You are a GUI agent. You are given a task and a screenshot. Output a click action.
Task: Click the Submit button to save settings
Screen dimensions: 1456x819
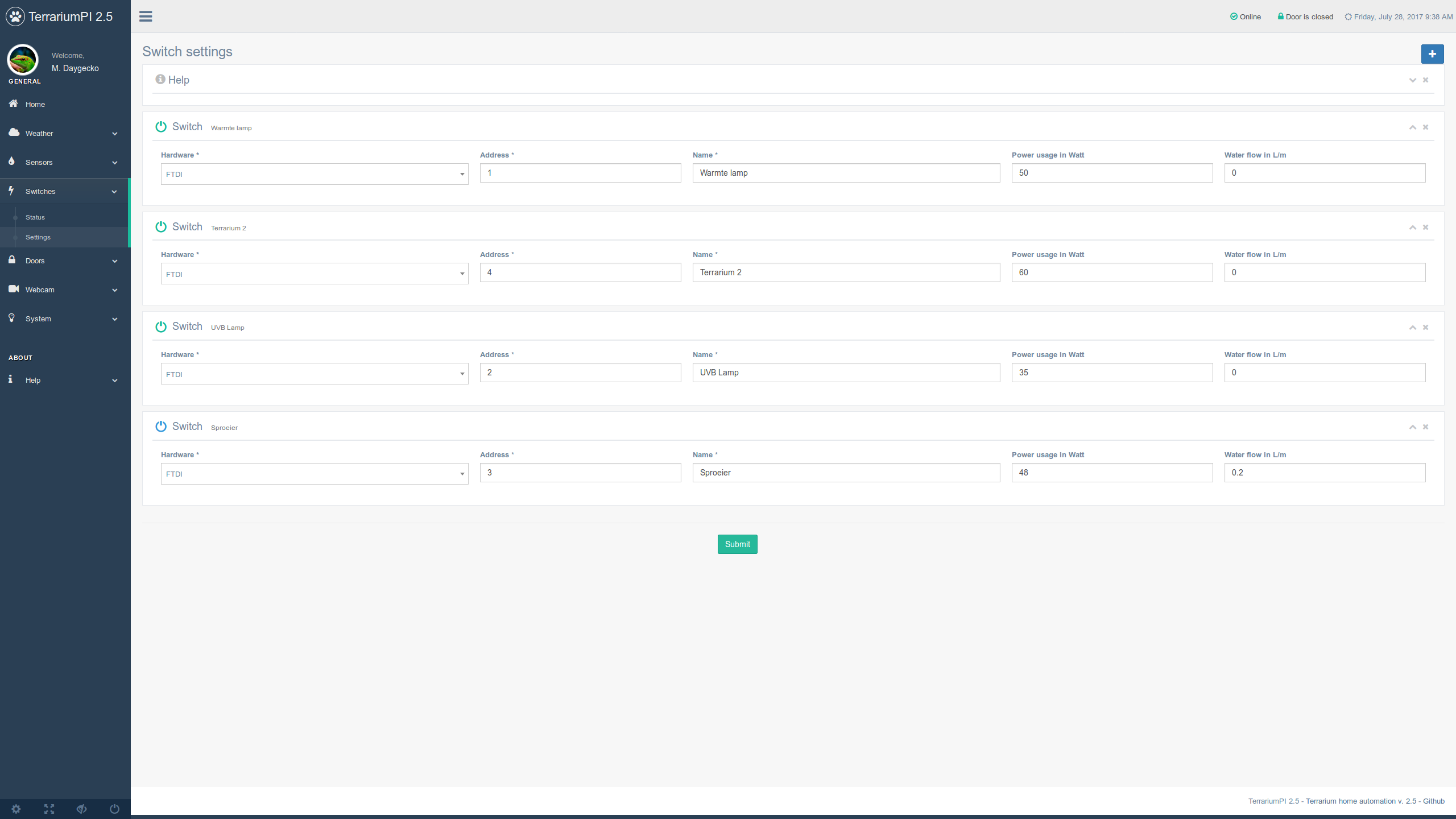click(737, 543)
